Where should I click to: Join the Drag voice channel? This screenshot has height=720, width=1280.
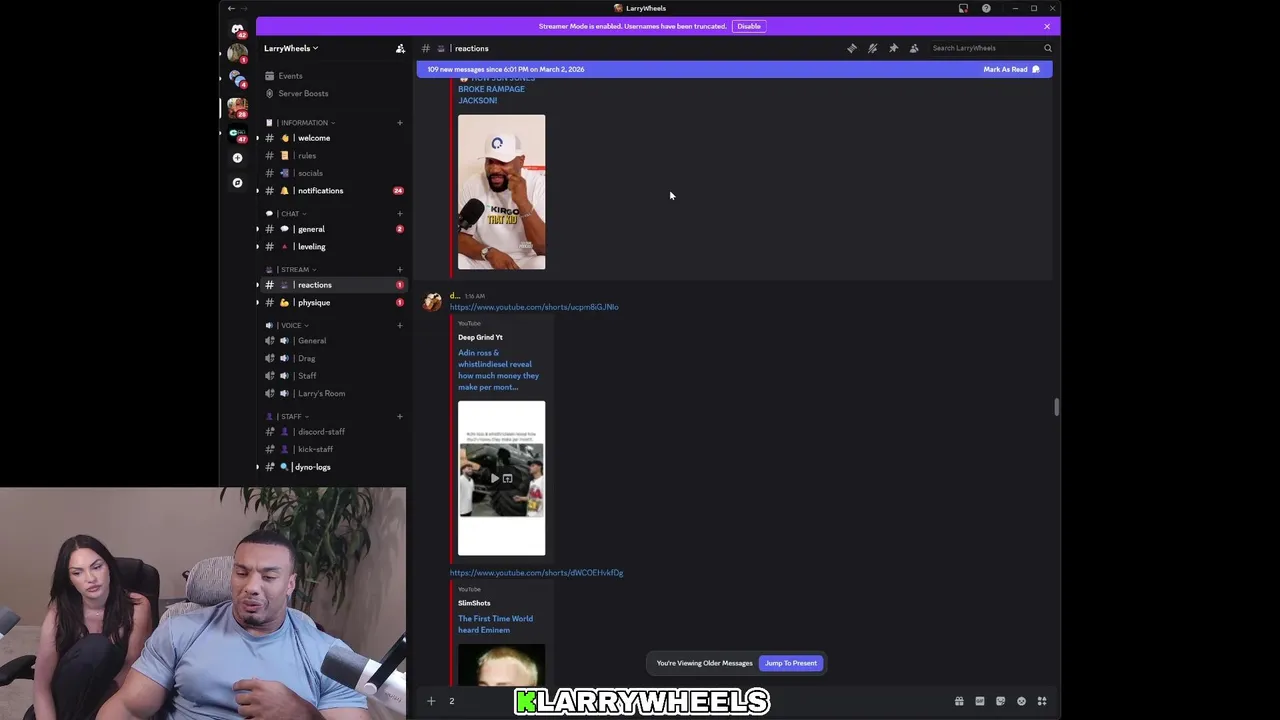point(333,358)
